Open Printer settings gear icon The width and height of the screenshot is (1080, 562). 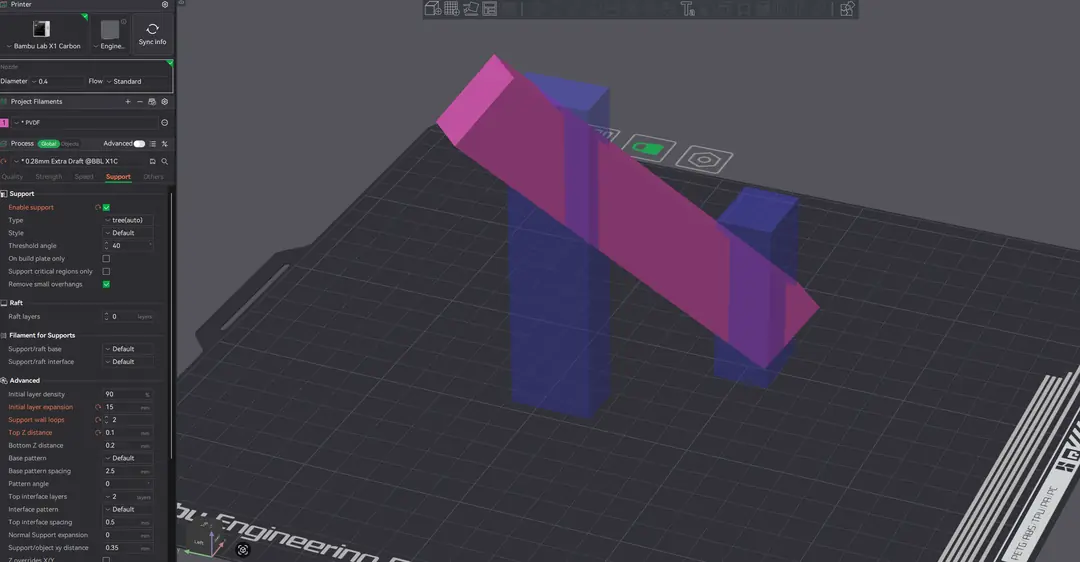165,4
